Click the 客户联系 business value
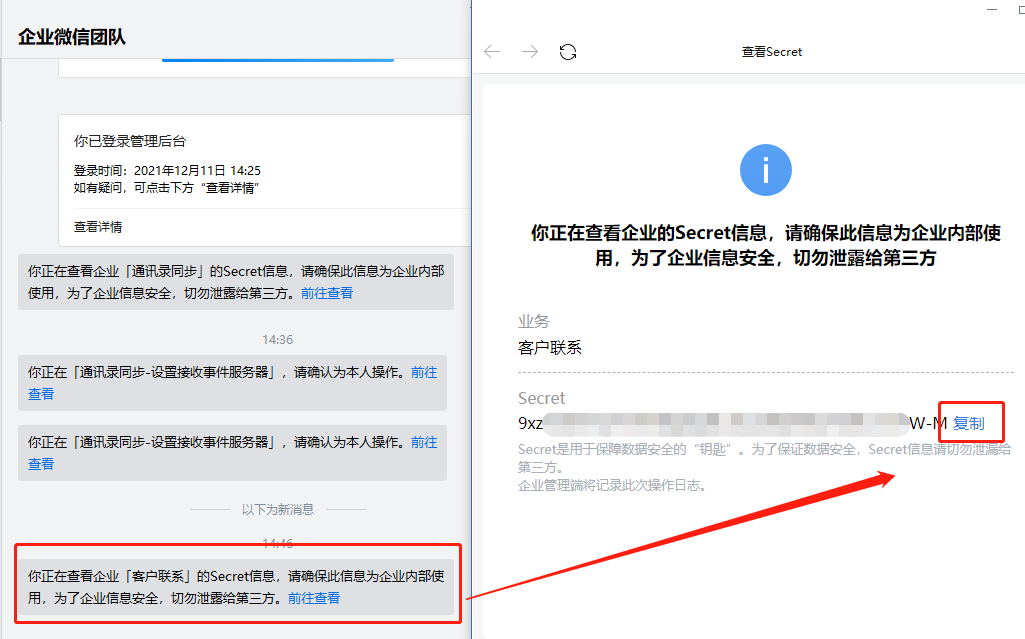 [550, 348]
